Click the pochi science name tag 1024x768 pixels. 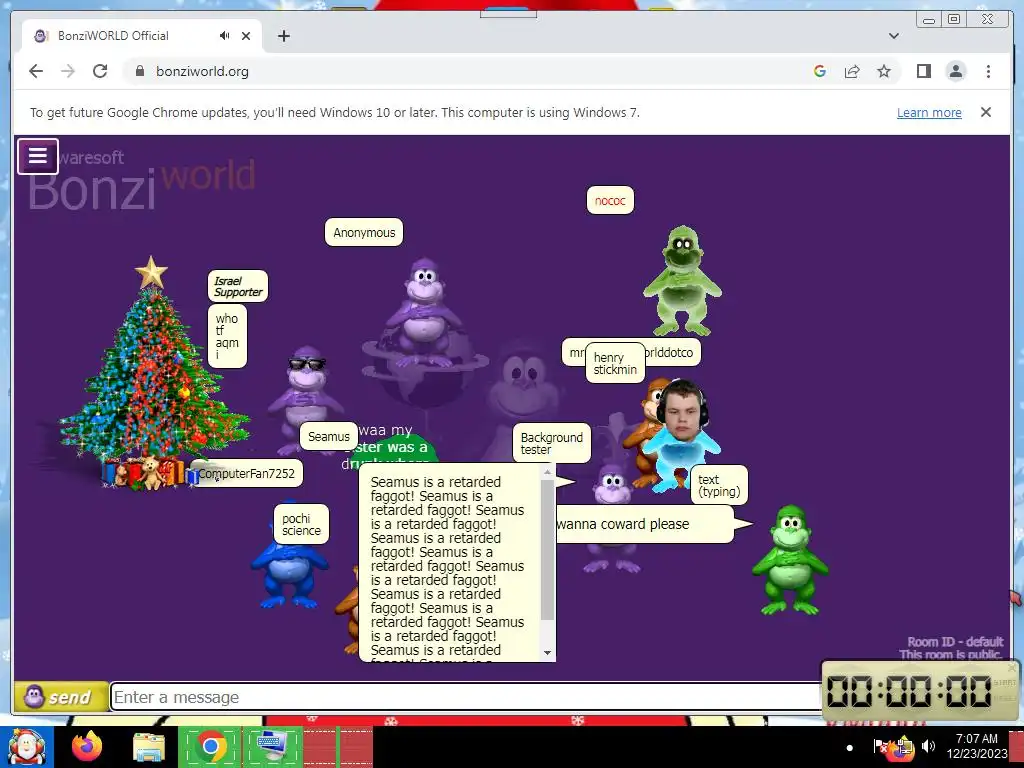click(x=301, y=524)
